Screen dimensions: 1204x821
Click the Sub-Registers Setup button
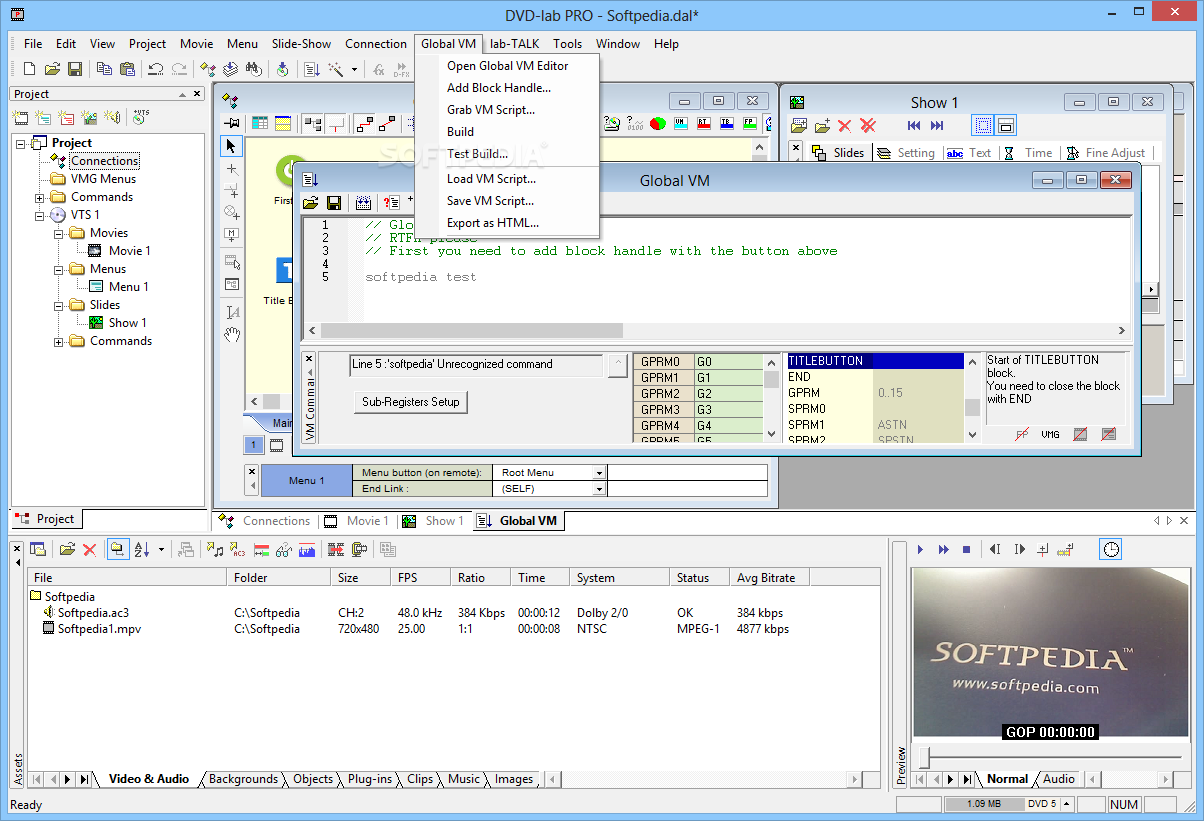[411, 402]
